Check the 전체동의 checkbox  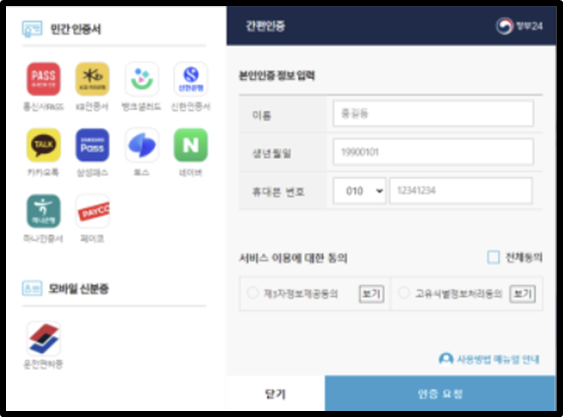click(493, 257)
